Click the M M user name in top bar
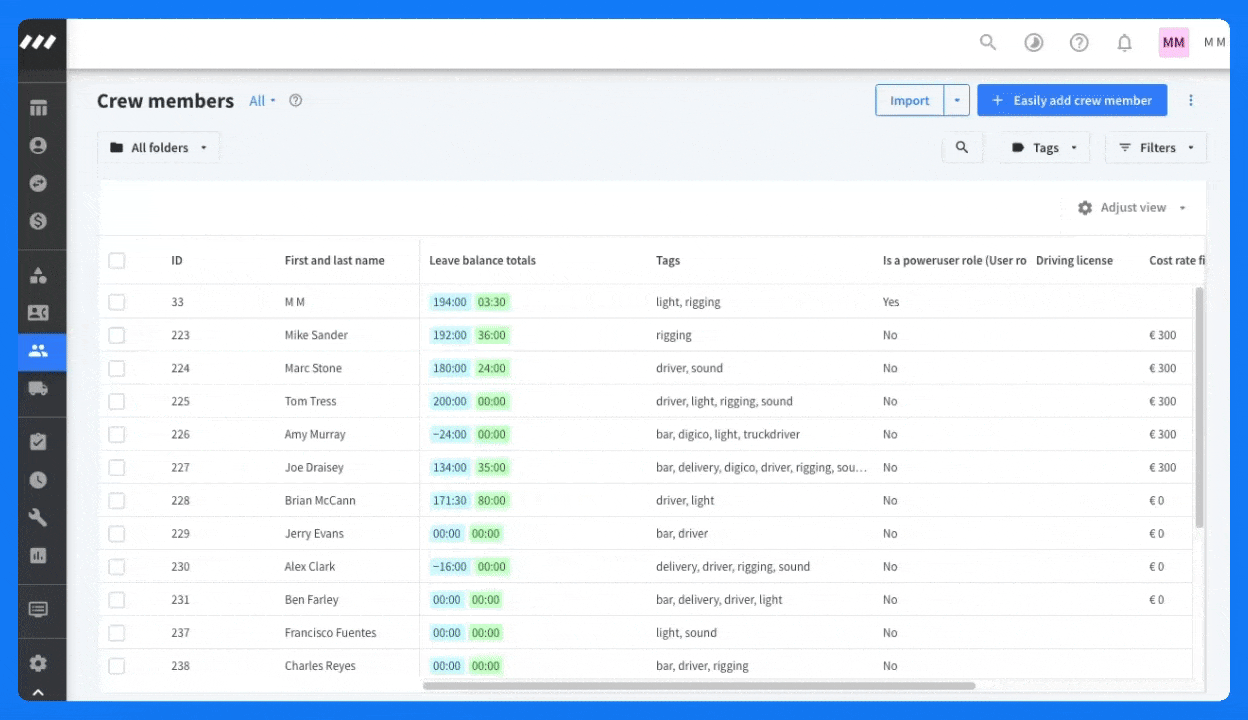This screenshot has width=1248, height=720. pyautogui.click(x=1214, y=42)
